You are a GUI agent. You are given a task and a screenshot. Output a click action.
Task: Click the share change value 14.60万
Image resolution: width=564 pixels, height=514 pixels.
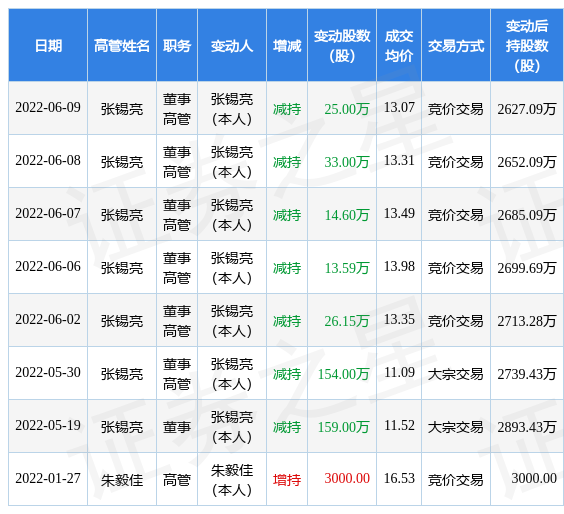[347, 215]
